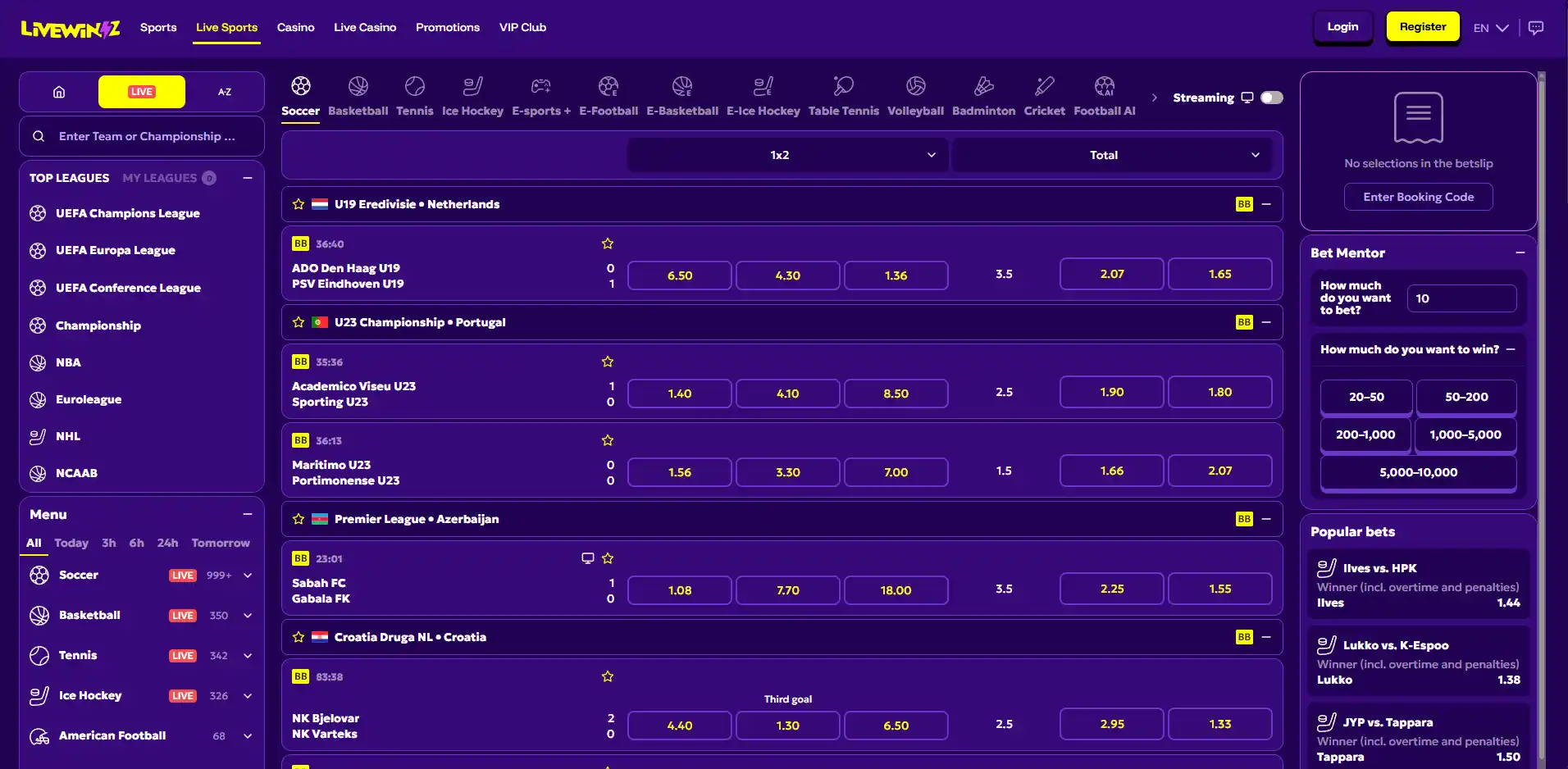The height and width of the screenshot is (769, 1568).
Task: Open the home icon tab
Action: pos(59,92)
